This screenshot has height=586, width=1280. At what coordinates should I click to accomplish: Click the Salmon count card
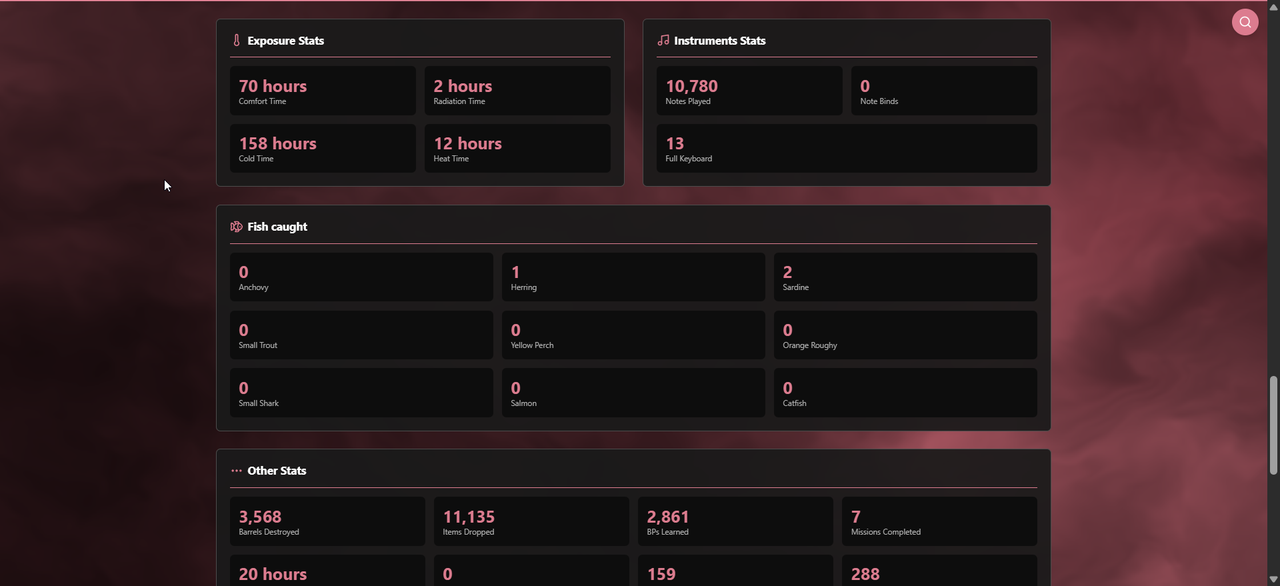[x=633, y=393]
